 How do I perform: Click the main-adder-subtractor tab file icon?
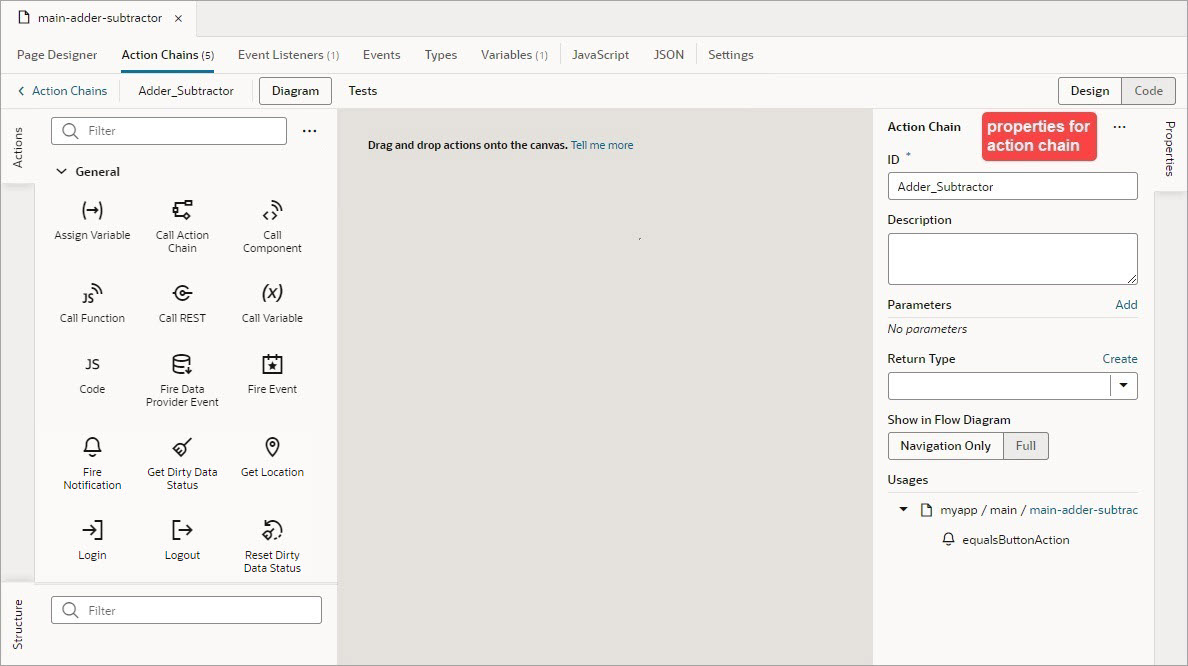23,17
